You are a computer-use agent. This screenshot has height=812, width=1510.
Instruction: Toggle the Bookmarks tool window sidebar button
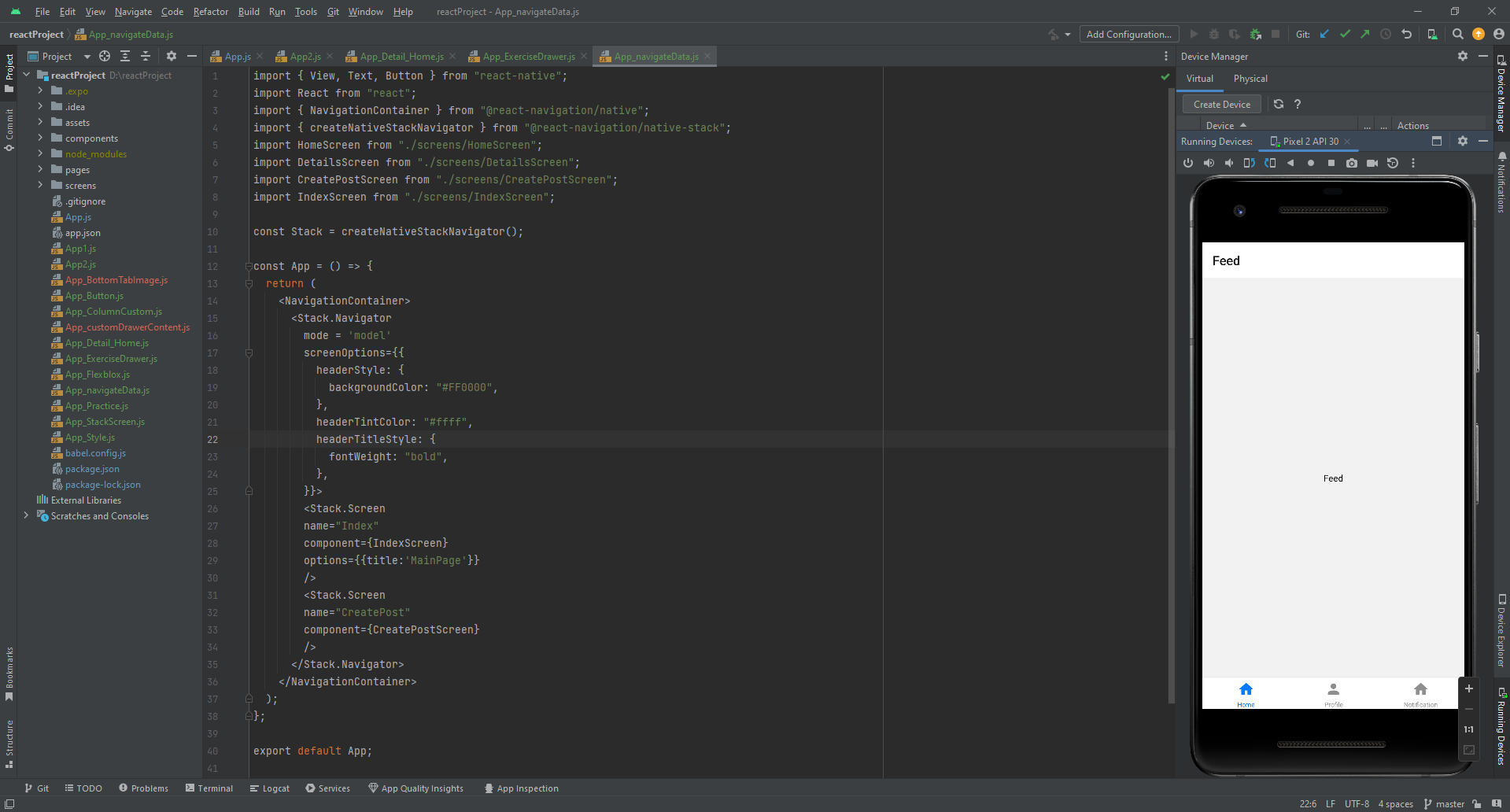[9, 673]
